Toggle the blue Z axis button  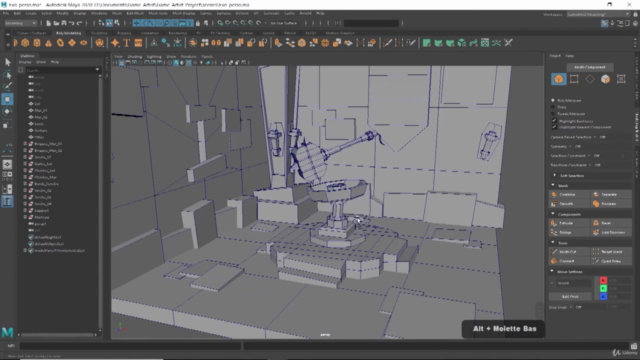point(603,297)
